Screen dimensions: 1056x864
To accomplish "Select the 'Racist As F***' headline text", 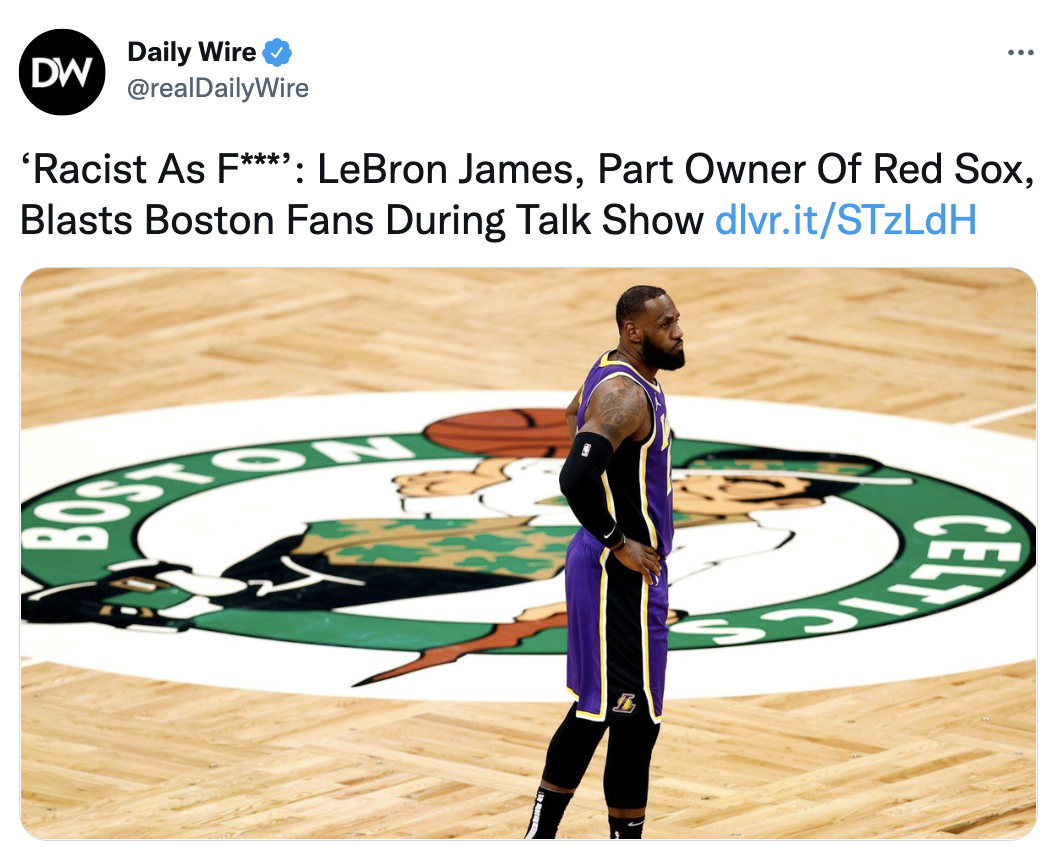I will pos(162,168).
